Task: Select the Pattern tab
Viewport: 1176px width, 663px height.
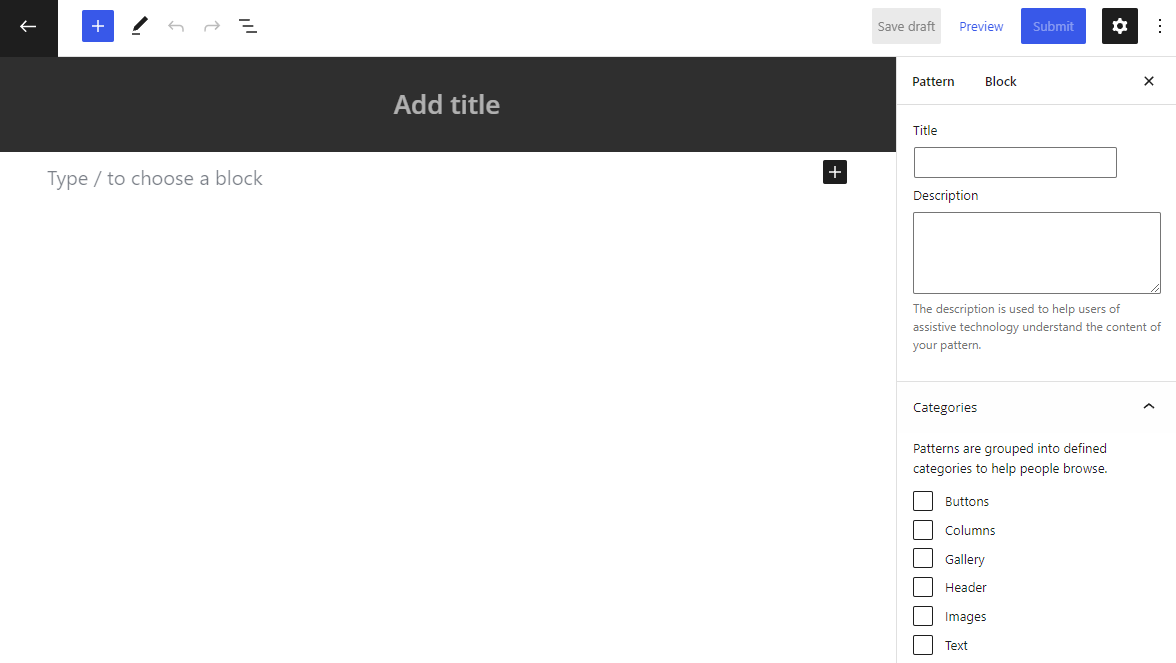Action: tap(933, 81)
